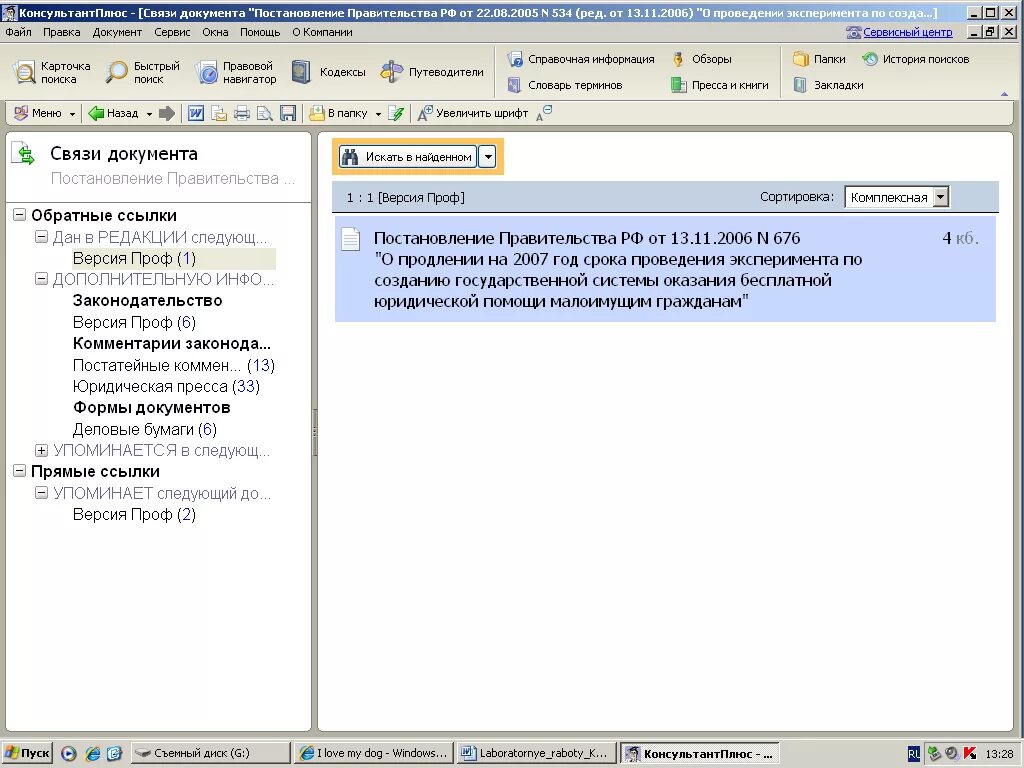
Task: Click Сервисный центр link
Action: [907, 32]
